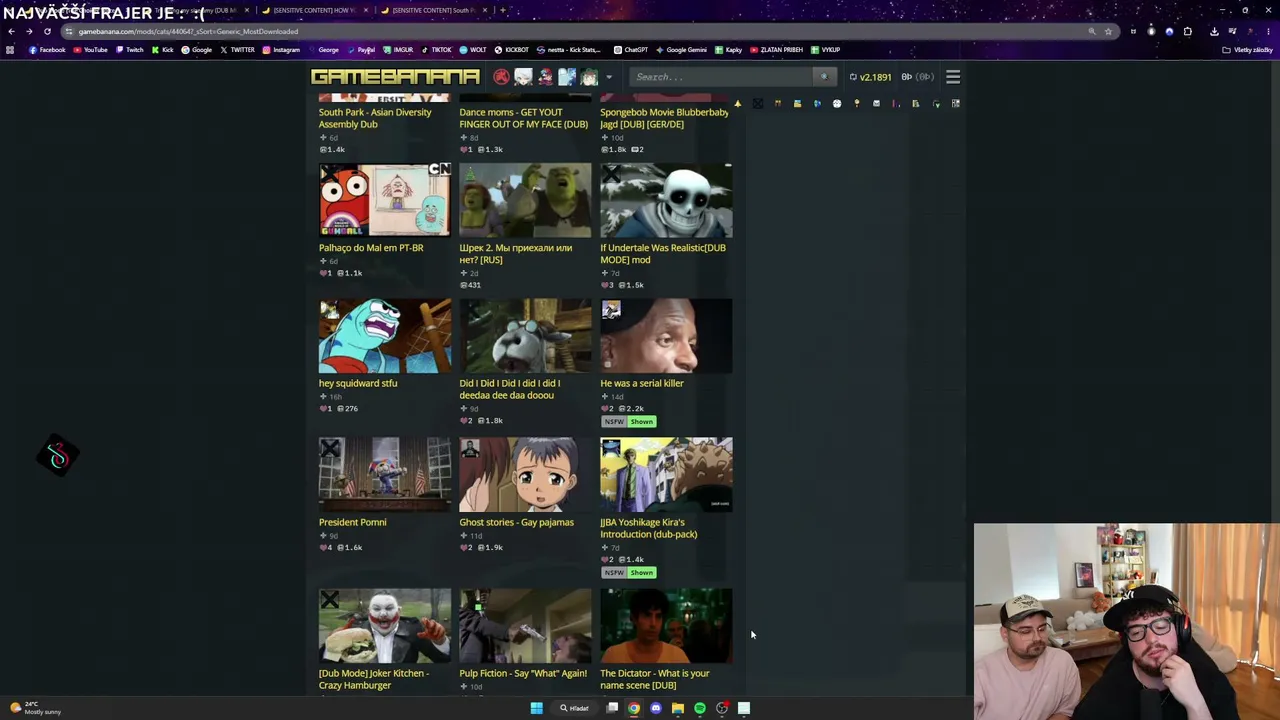Image resolution: width=1280 pixels, height=720 pixels.
Task: Open the Twitch bookmark
Action: (x=130, y=50)
